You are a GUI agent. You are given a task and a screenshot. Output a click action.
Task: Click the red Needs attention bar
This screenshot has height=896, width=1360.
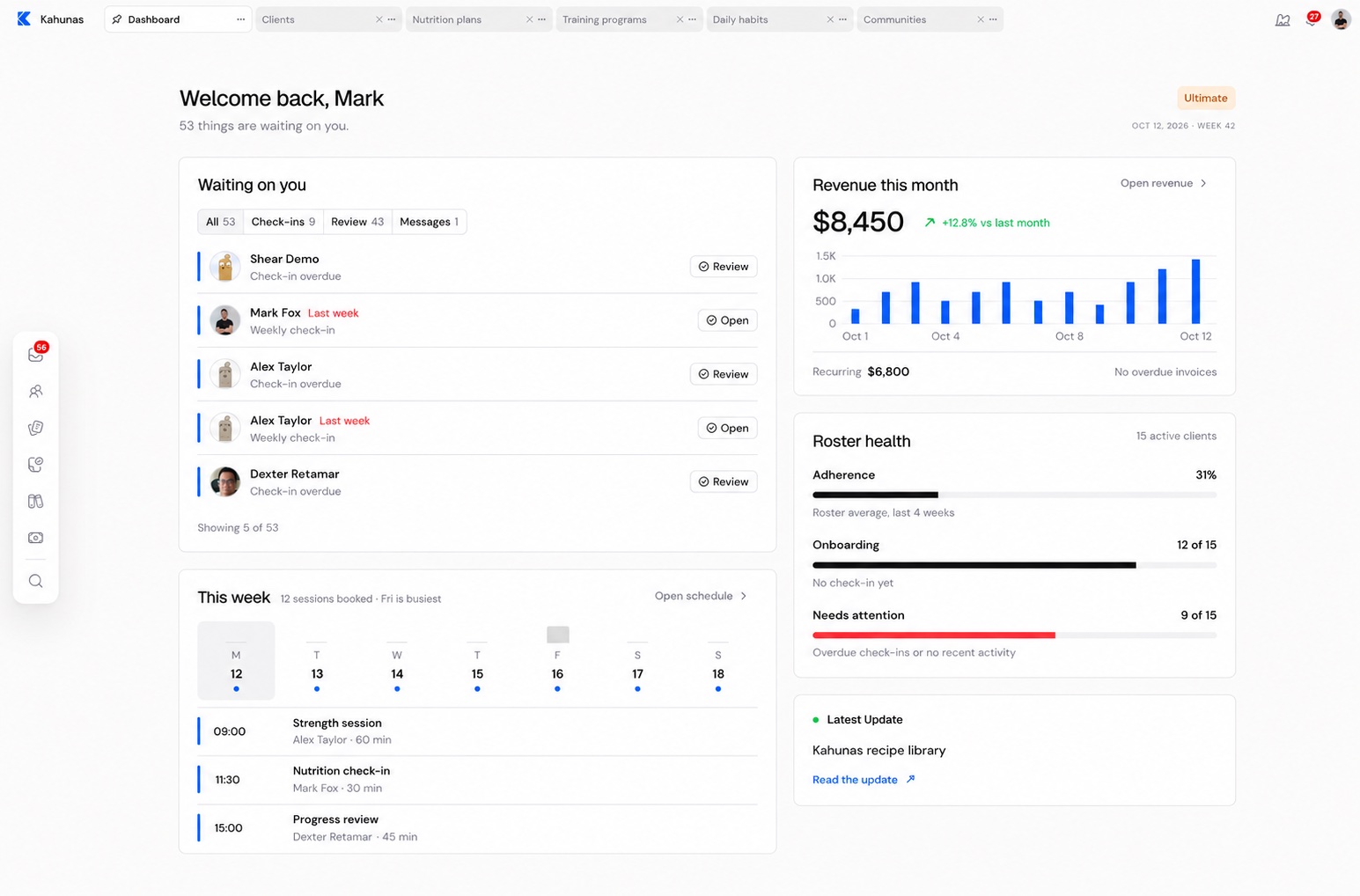[x=933, y=635]
